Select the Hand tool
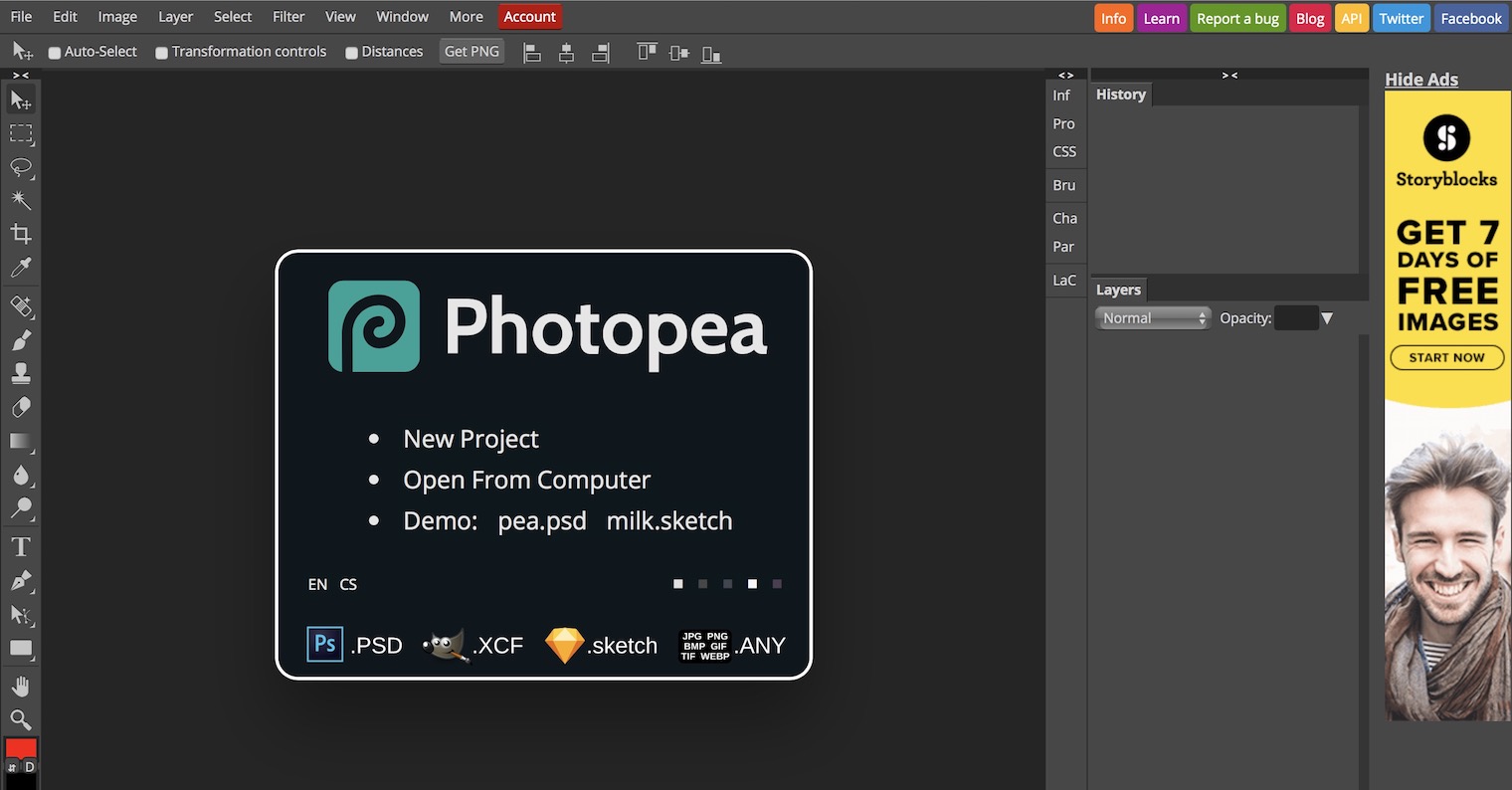This screenshot has width=1512, height=790. pyautogui.click(x=21, y=687)
